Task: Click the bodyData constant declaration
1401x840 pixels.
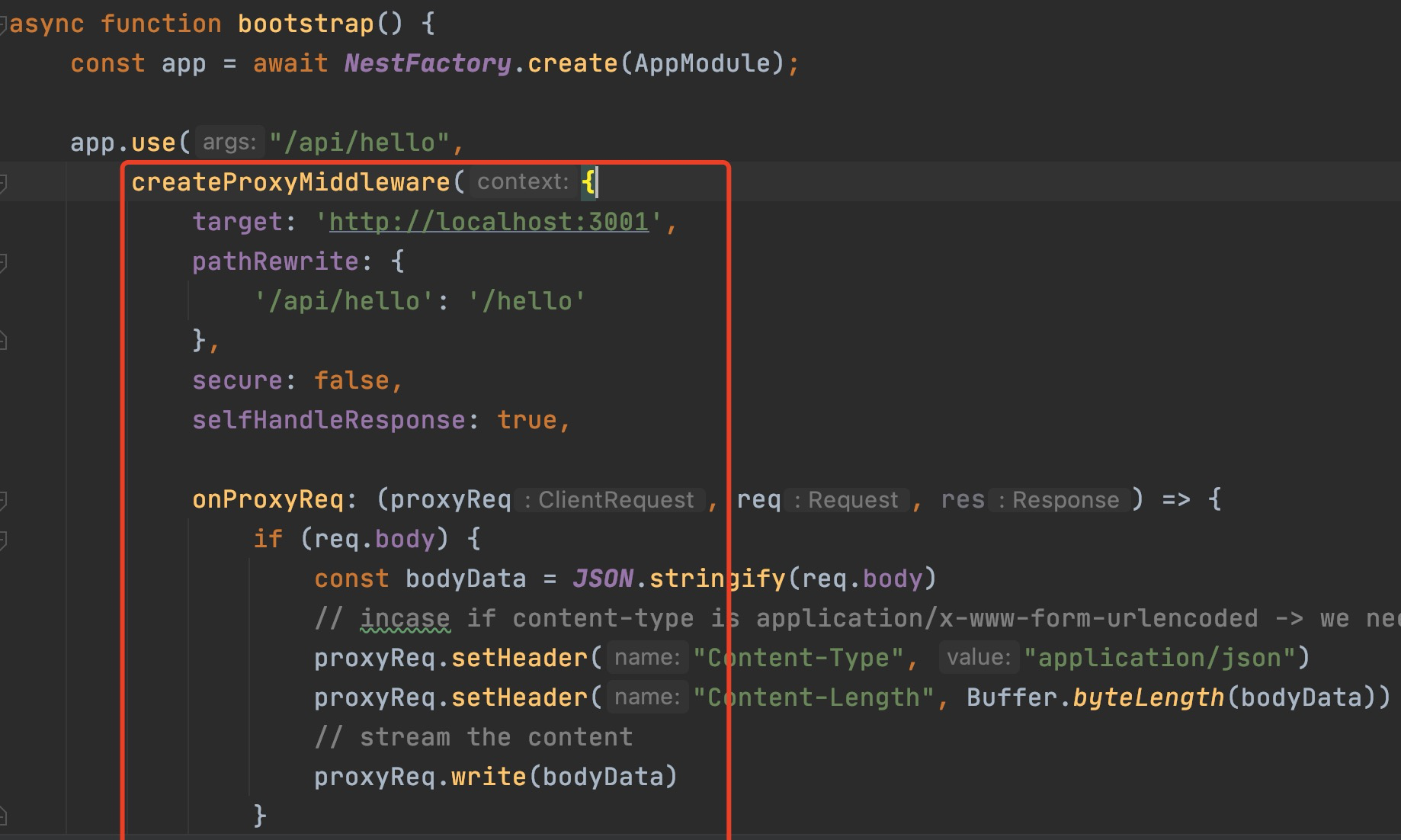Action: 466,579
